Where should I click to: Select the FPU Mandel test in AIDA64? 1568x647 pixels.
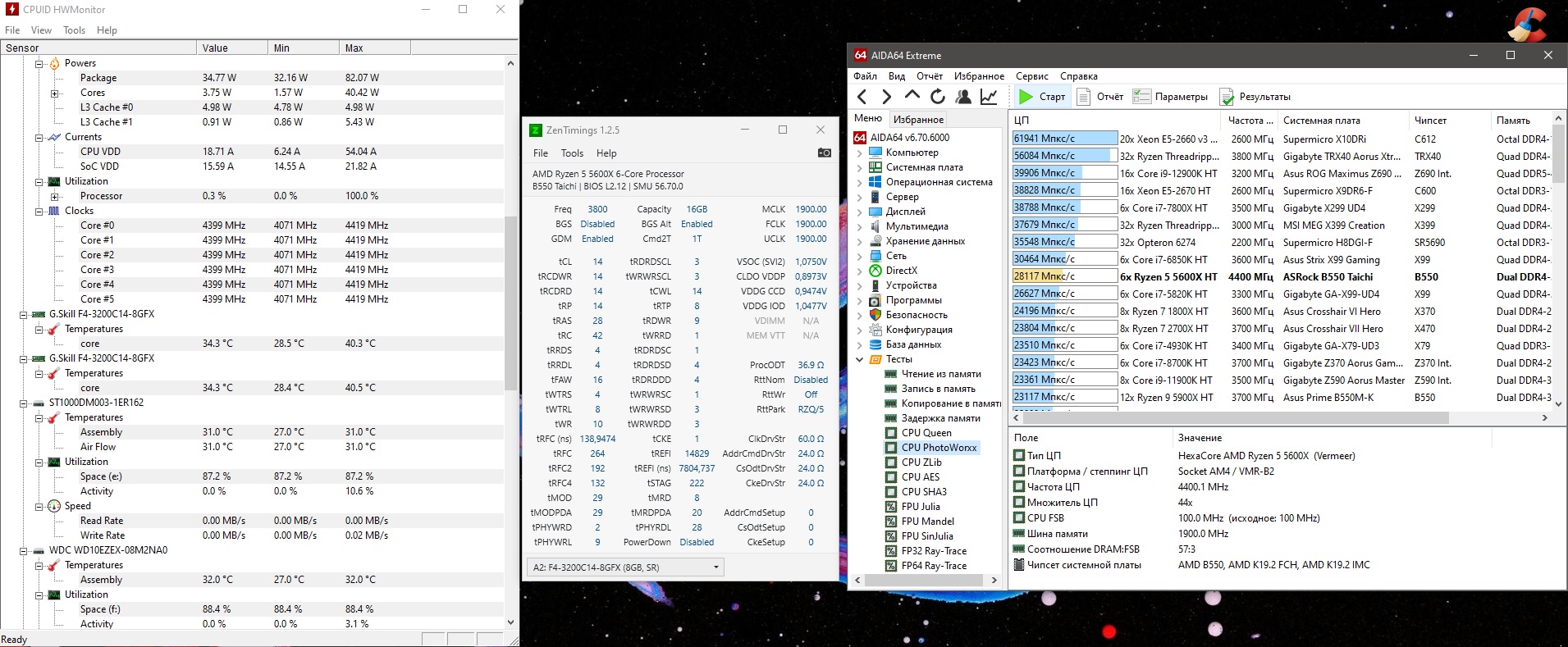coord(927,522)
